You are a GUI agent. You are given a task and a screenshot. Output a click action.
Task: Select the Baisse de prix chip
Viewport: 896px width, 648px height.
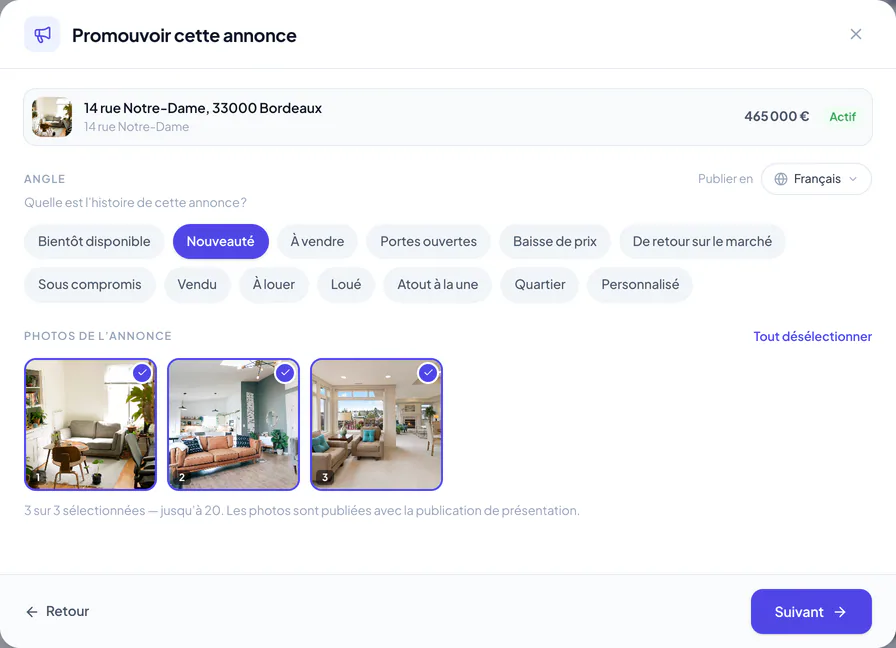(555, 241)
